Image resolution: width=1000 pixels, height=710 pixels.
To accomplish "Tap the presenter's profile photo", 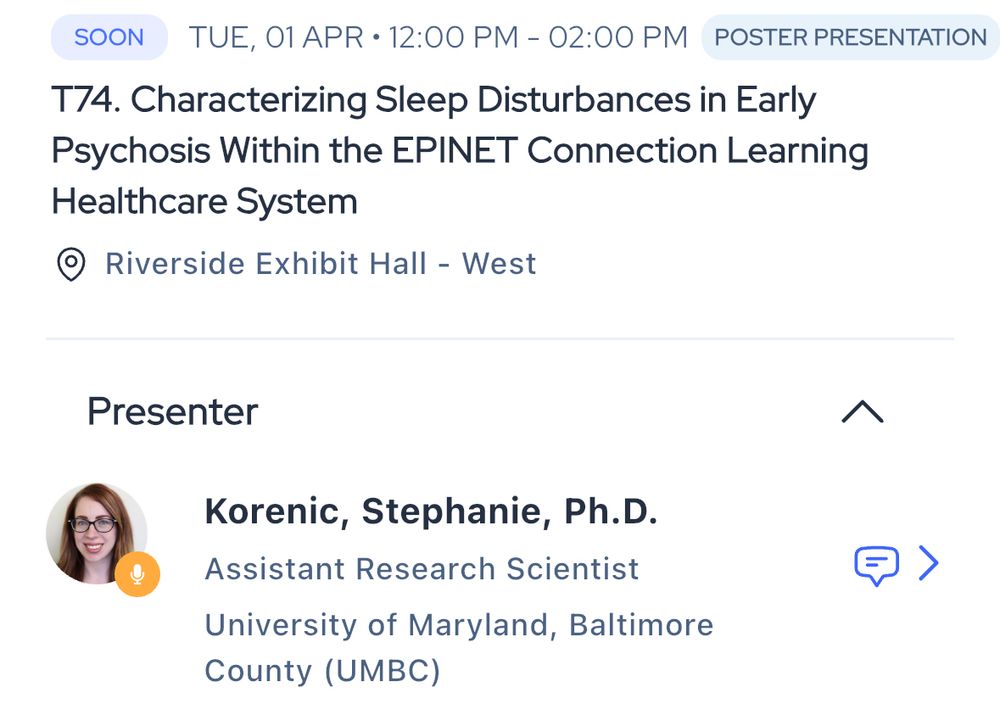I will point(96,533).
